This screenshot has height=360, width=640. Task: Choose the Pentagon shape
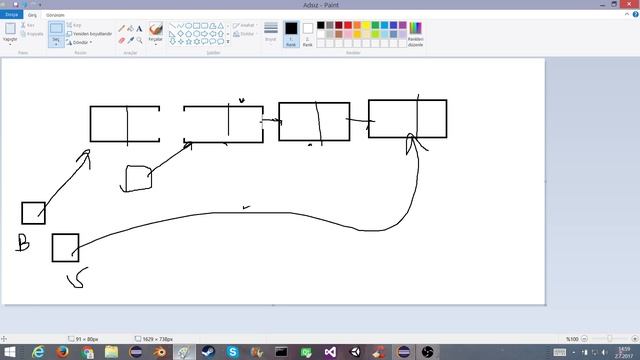(189, 34)
